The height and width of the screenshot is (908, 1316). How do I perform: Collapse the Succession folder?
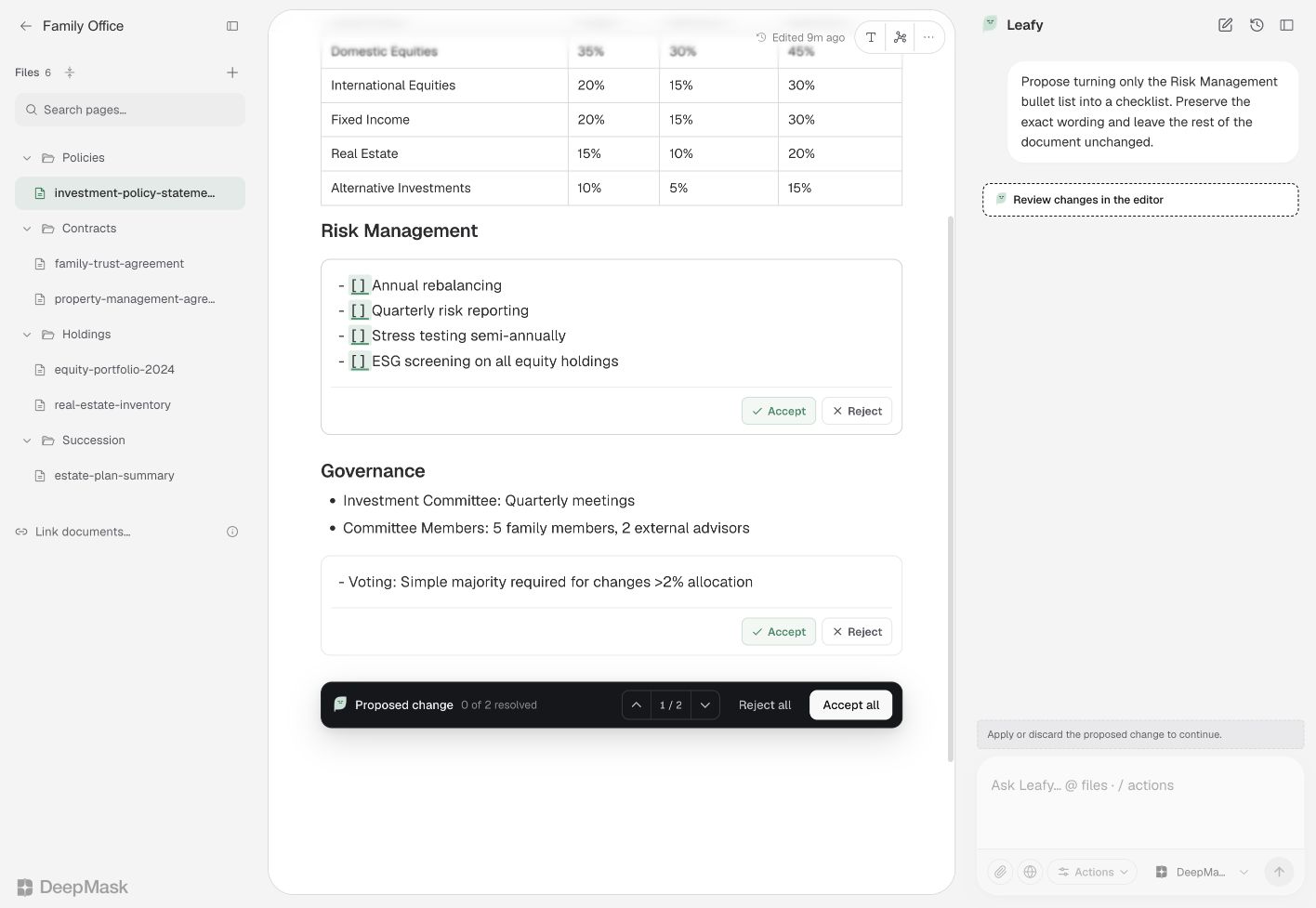coord(27,441)
